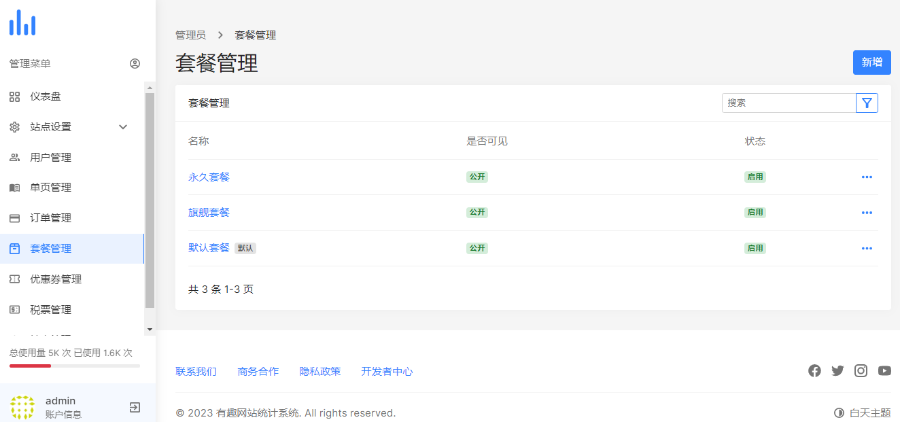Click the user account icon beside 管理菜单
Viewport: 900px width, 422px height.
[135, 64]
